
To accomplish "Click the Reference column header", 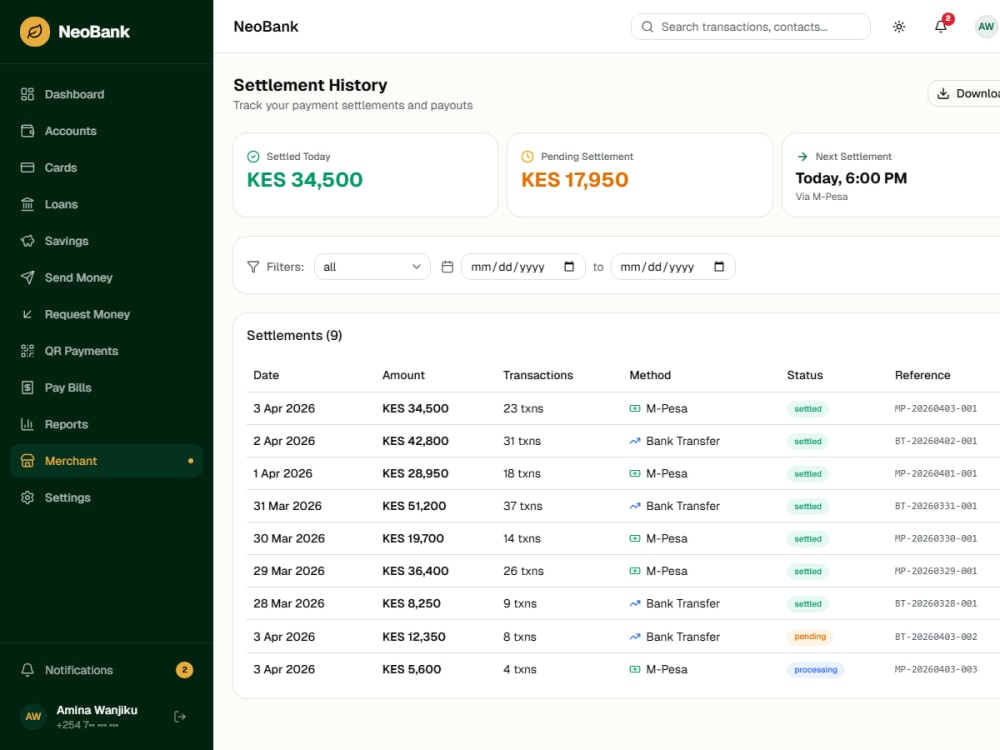I will coord(922,375).
